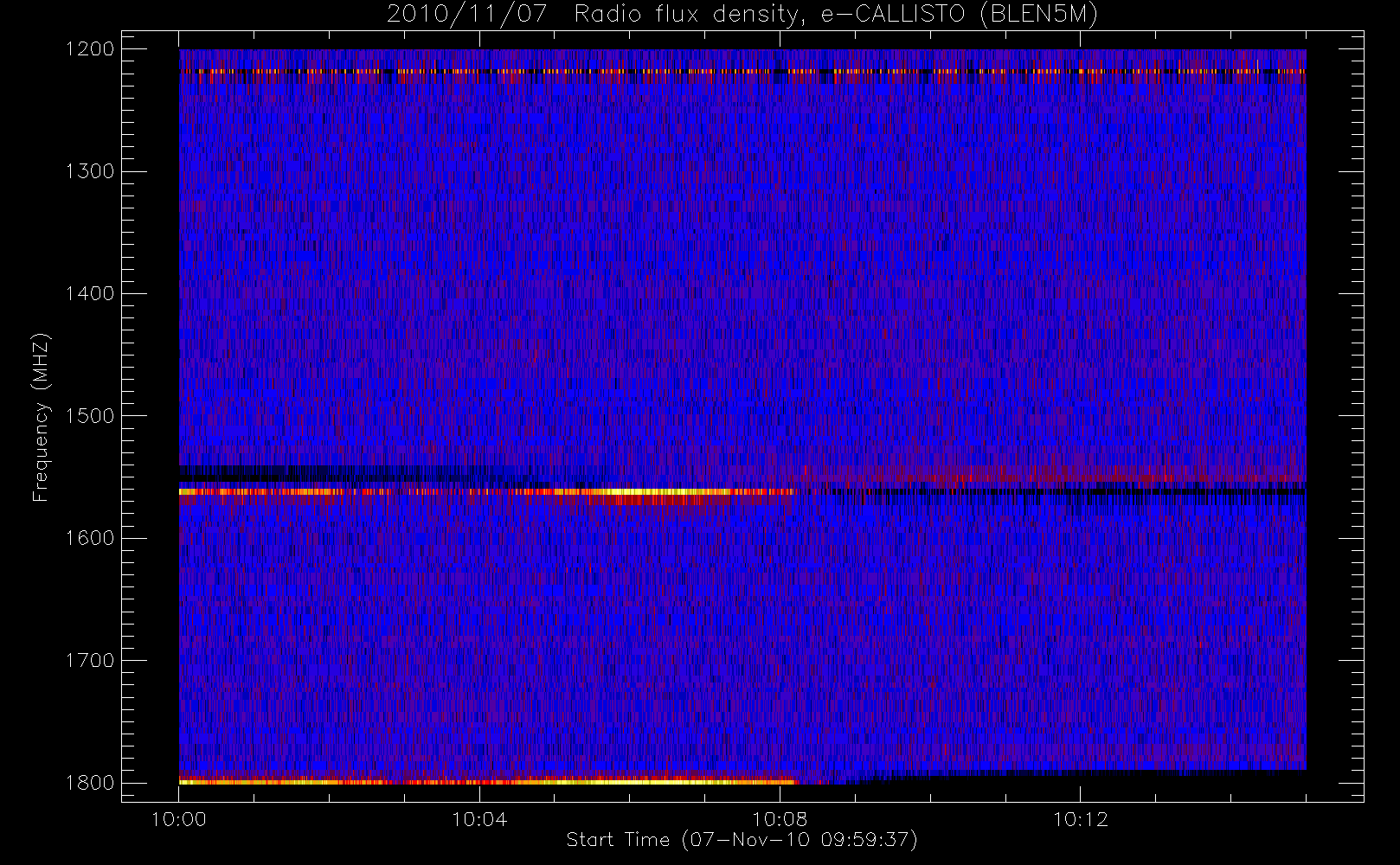Click the 10:08 time tick label
Viewport: 1400px width, 865px height.
pos(780,819)
